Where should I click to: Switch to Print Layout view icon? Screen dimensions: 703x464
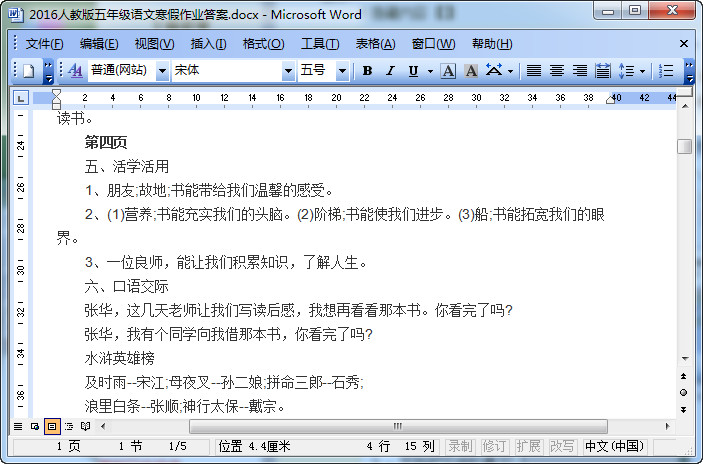click(x=52, y=426)
